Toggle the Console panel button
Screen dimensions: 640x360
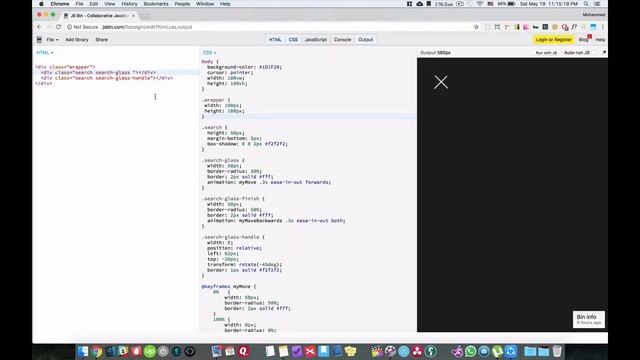[x=342, y=40]
